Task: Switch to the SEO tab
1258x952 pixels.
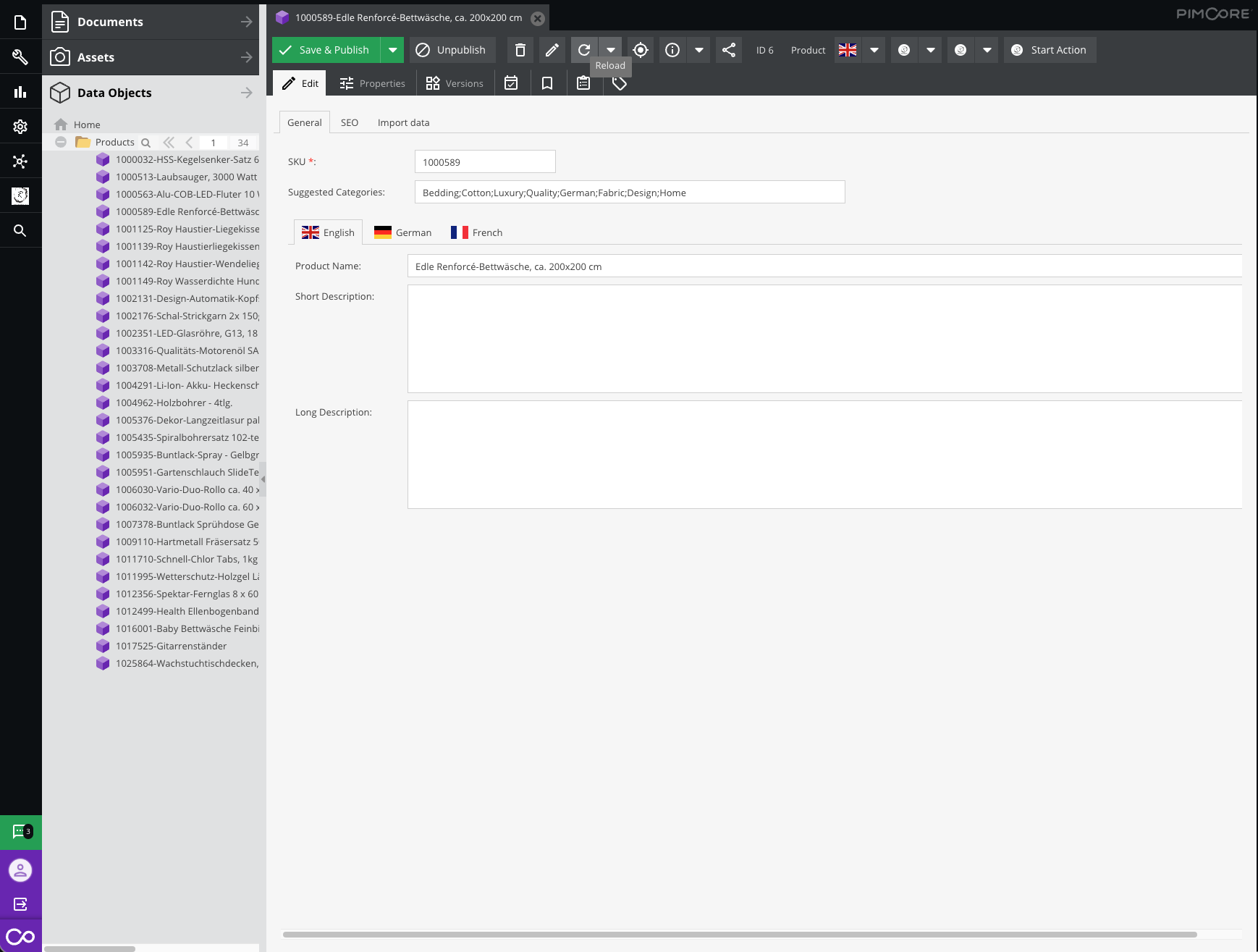Action: 350,122
